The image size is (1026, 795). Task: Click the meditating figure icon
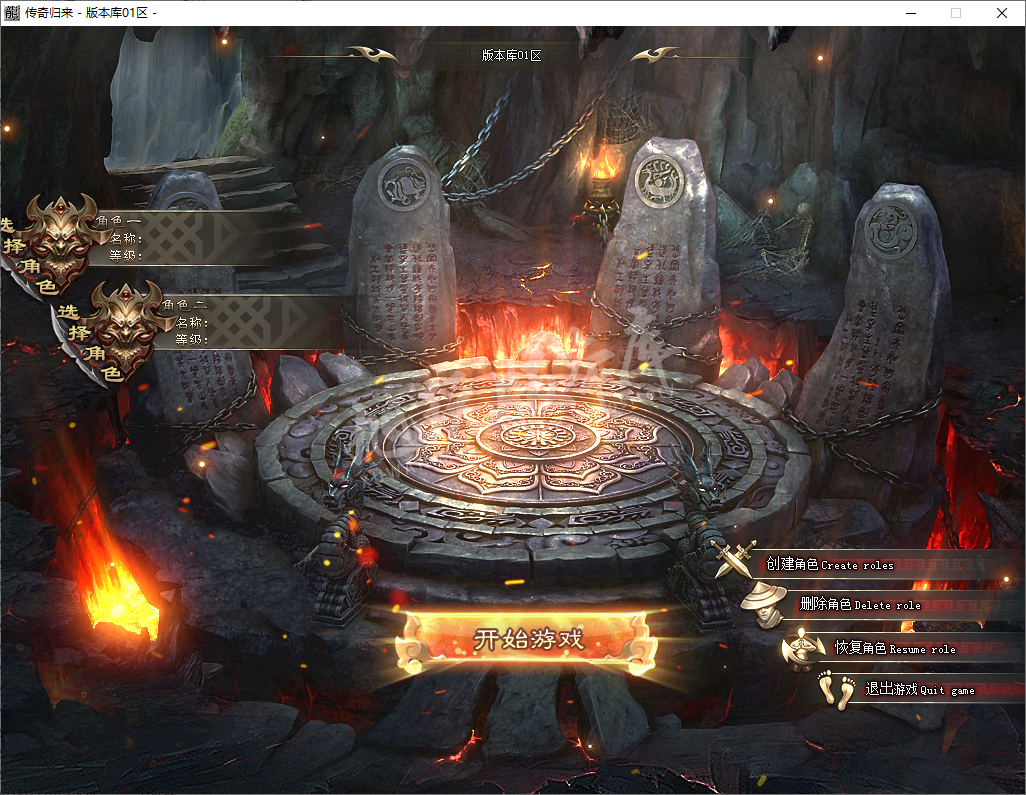802,648
